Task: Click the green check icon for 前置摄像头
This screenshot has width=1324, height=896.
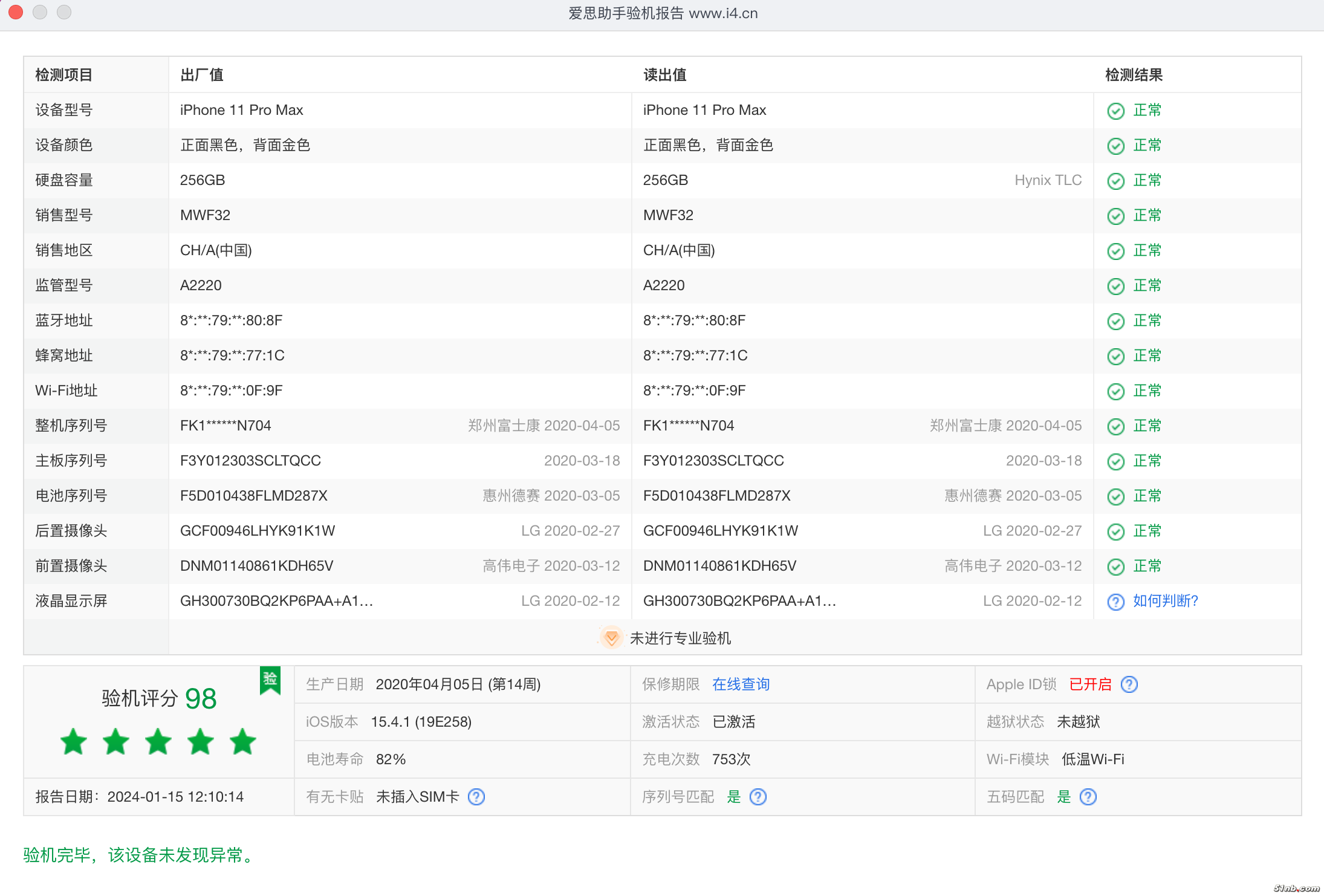Action: coord(1115,566)
